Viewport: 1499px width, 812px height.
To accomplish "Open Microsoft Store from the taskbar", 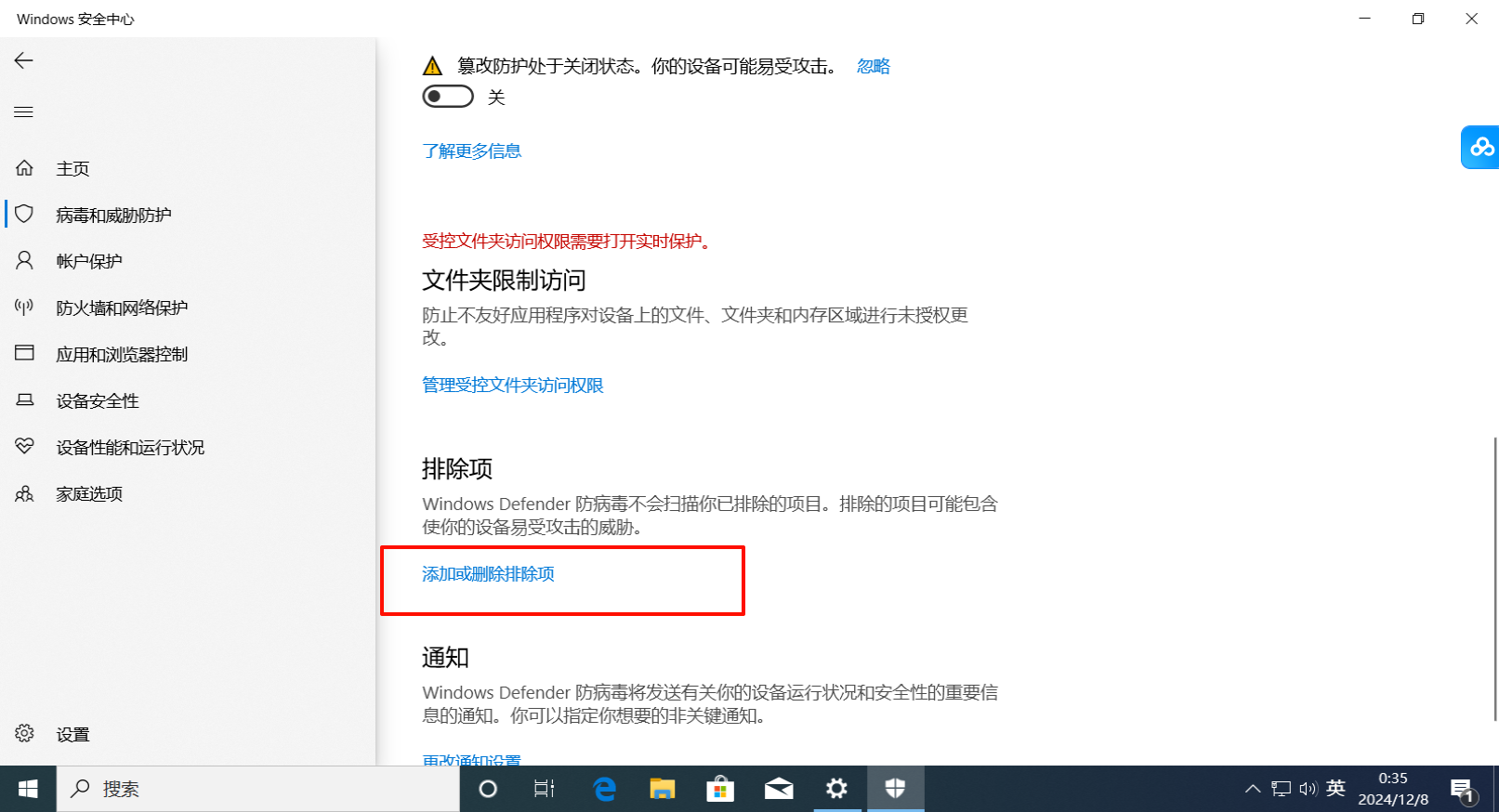I will click(720, 789).
